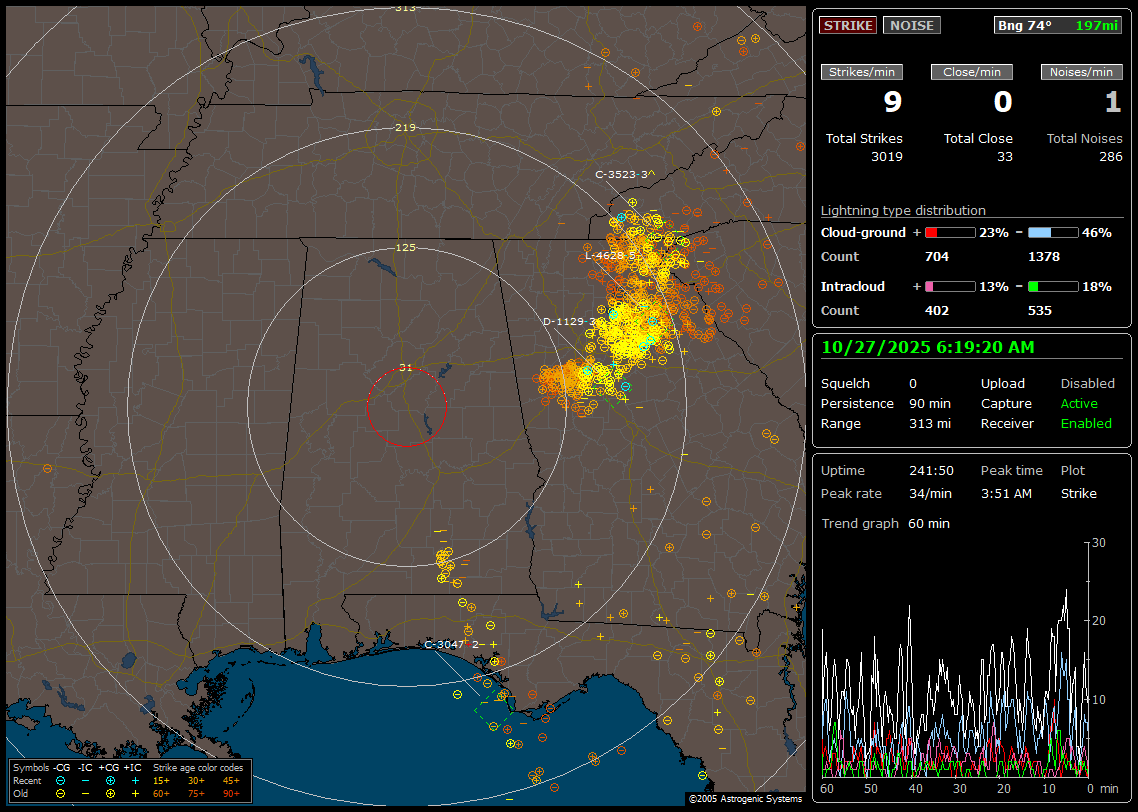1138x812 pixels.
Task: Click the NOISE indicator button
Action: 911,25
